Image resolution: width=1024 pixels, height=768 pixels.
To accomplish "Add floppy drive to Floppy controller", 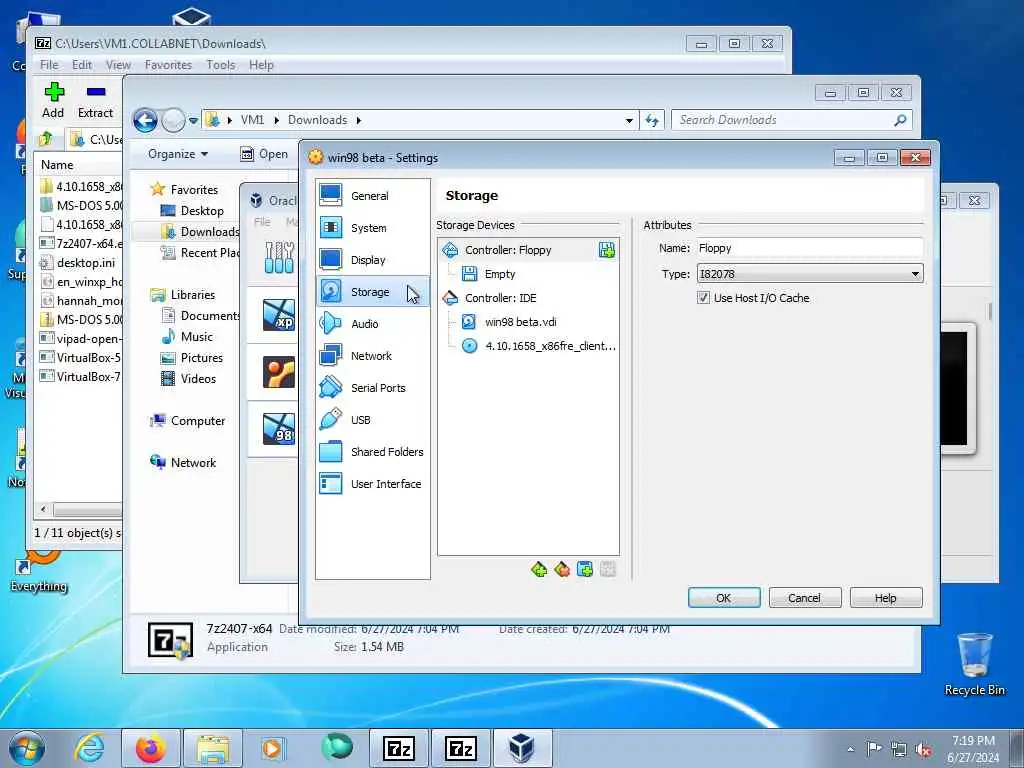I will (x=607, y=250).
